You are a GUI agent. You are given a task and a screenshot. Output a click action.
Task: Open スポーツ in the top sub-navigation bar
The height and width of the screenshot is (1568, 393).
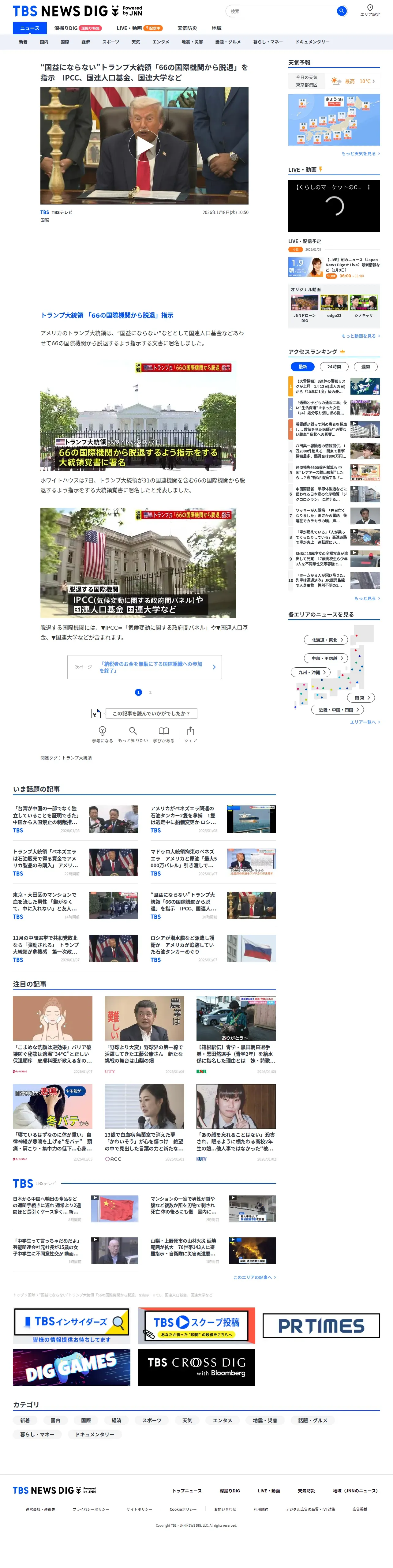(x=111, y=42)
